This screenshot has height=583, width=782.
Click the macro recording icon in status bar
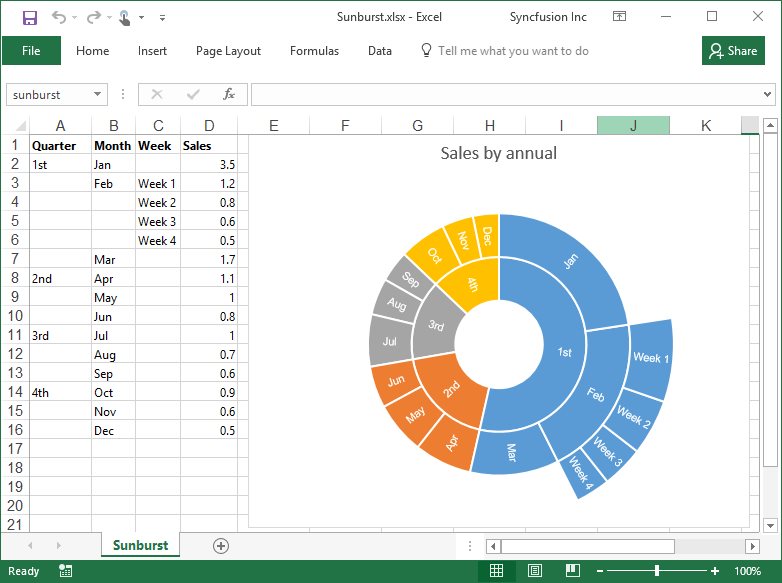point(65,571)
